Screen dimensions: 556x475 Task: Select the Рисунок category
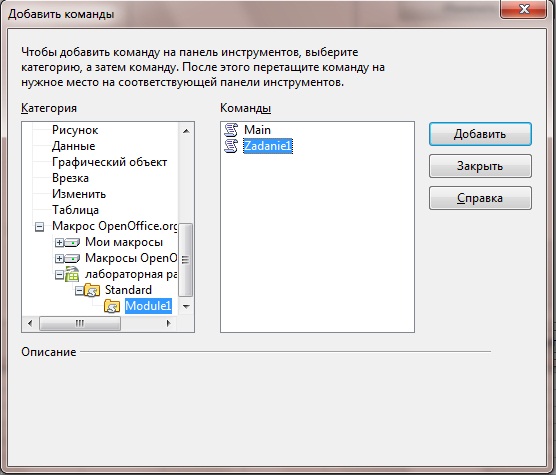coord(75,130)
